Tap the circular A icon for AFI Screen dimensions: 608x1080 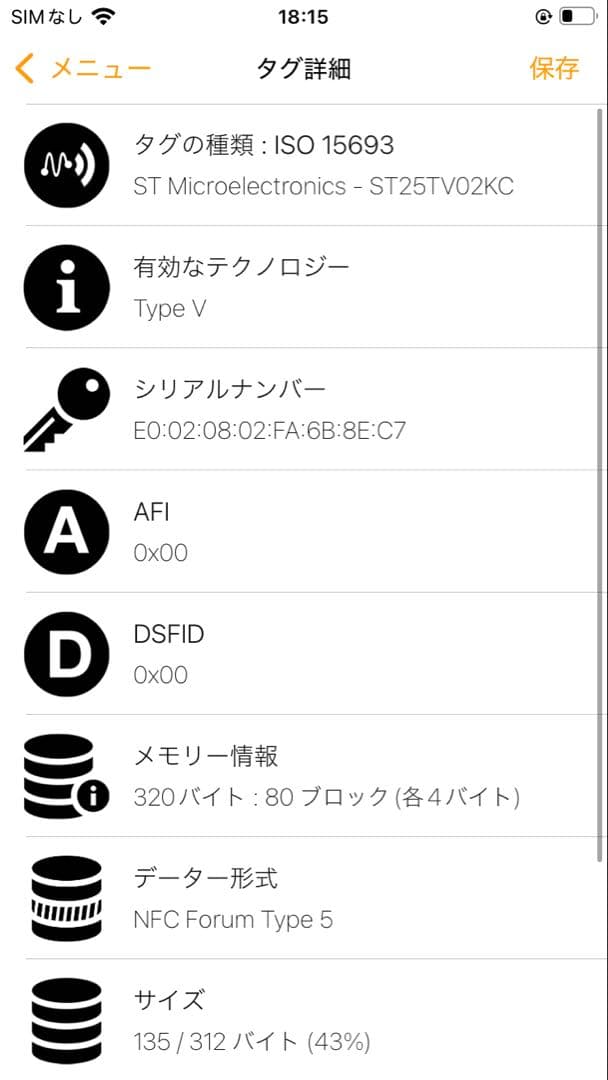click(x=66, y=531)
